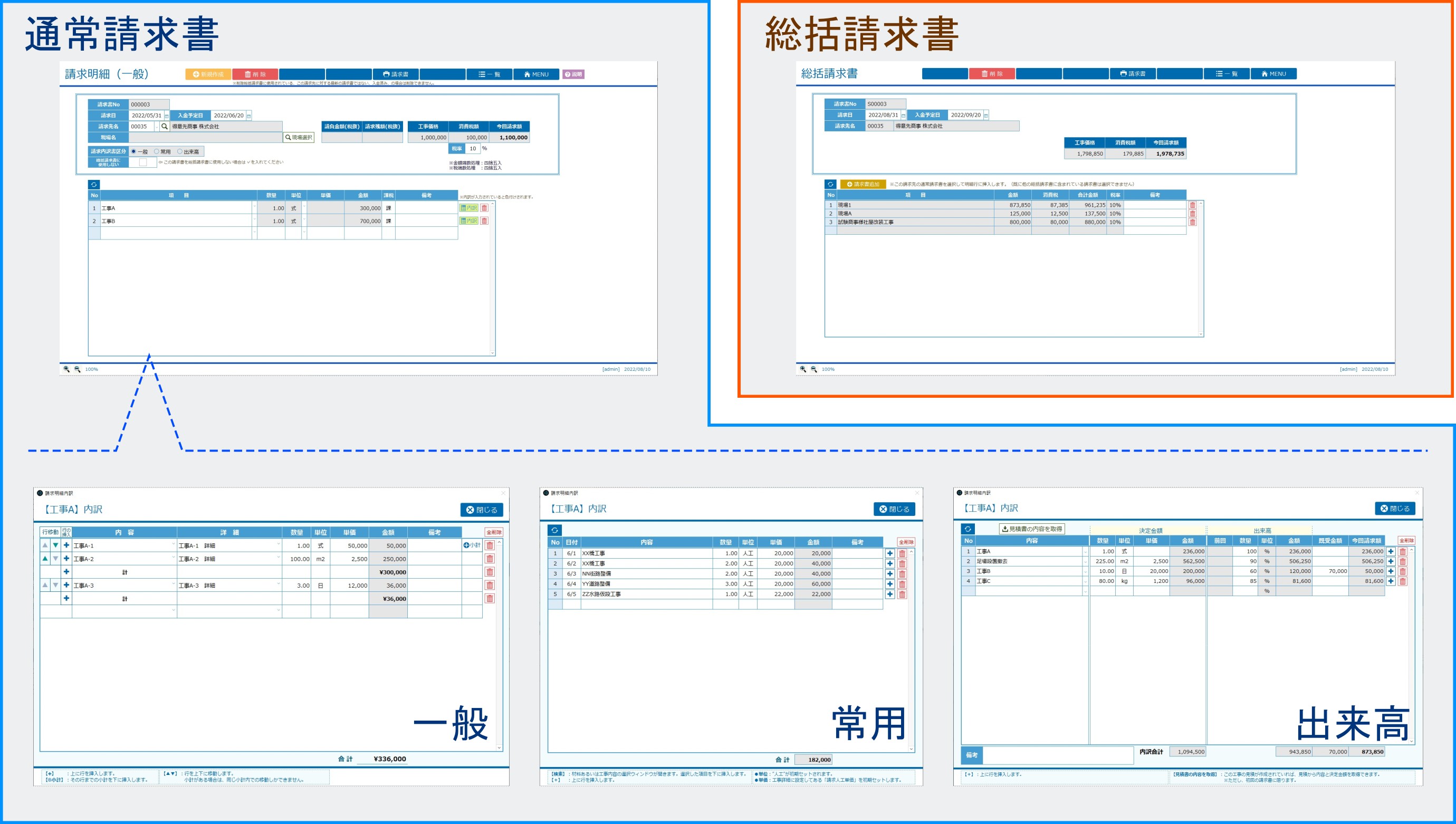Delete 工事A row with trash icon

coord(484,208)
